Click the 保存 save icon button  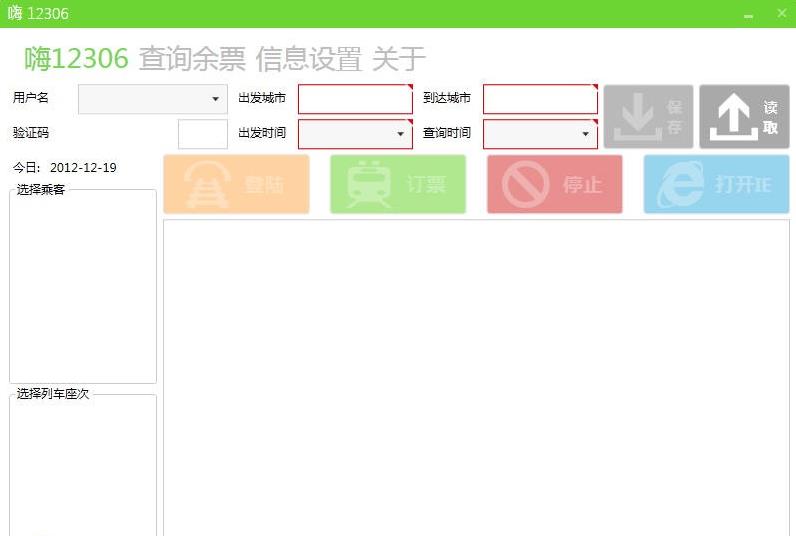click(x=648, y=117)
